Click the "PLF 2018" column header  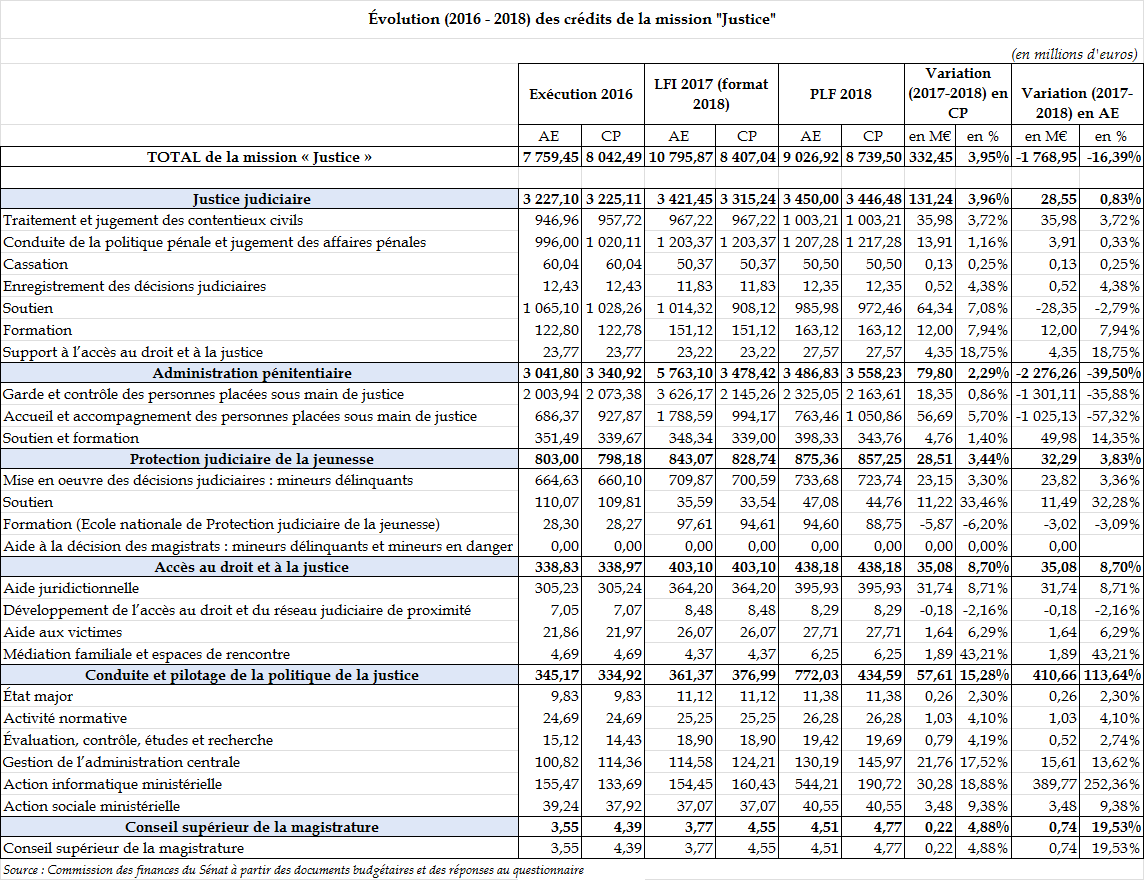pyautogui.click(x=840, y=94)
